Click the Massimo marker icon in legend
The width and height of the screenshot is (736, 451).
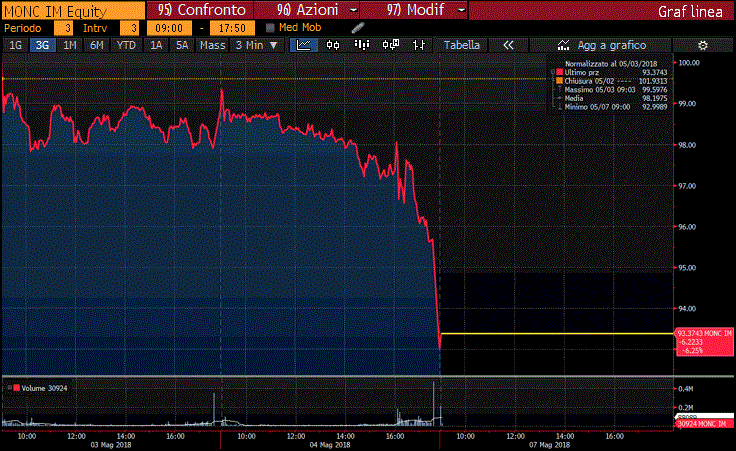coord(559,90)
